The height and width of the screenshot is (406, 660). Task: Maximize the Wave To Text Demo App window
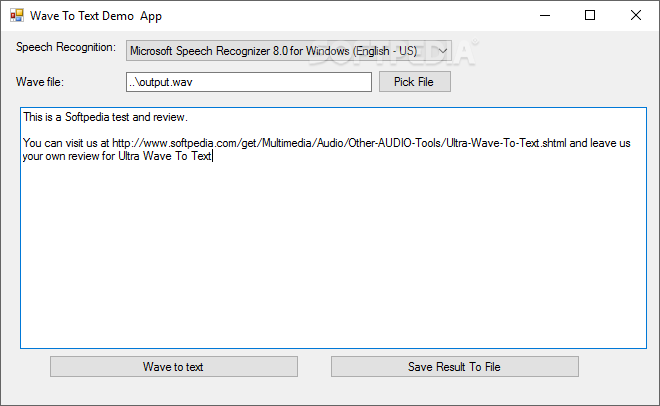pos(590,16)
